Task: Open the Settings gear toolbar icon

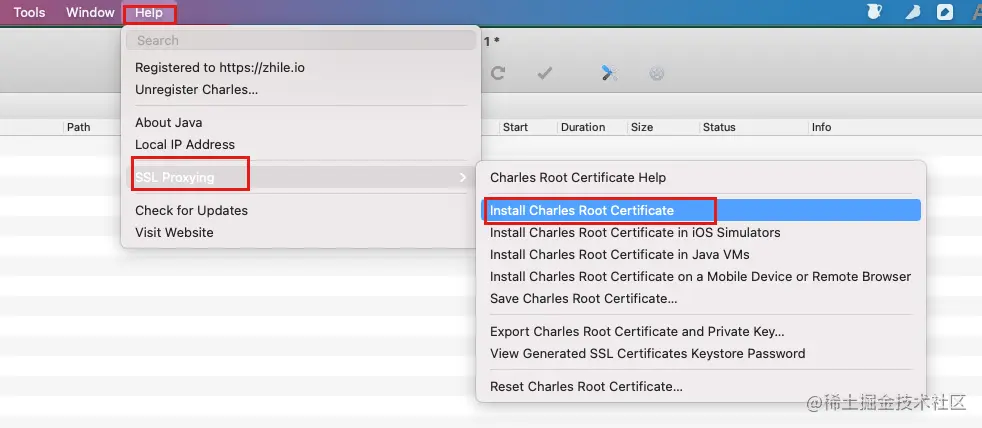Action: tap(656, 74)
